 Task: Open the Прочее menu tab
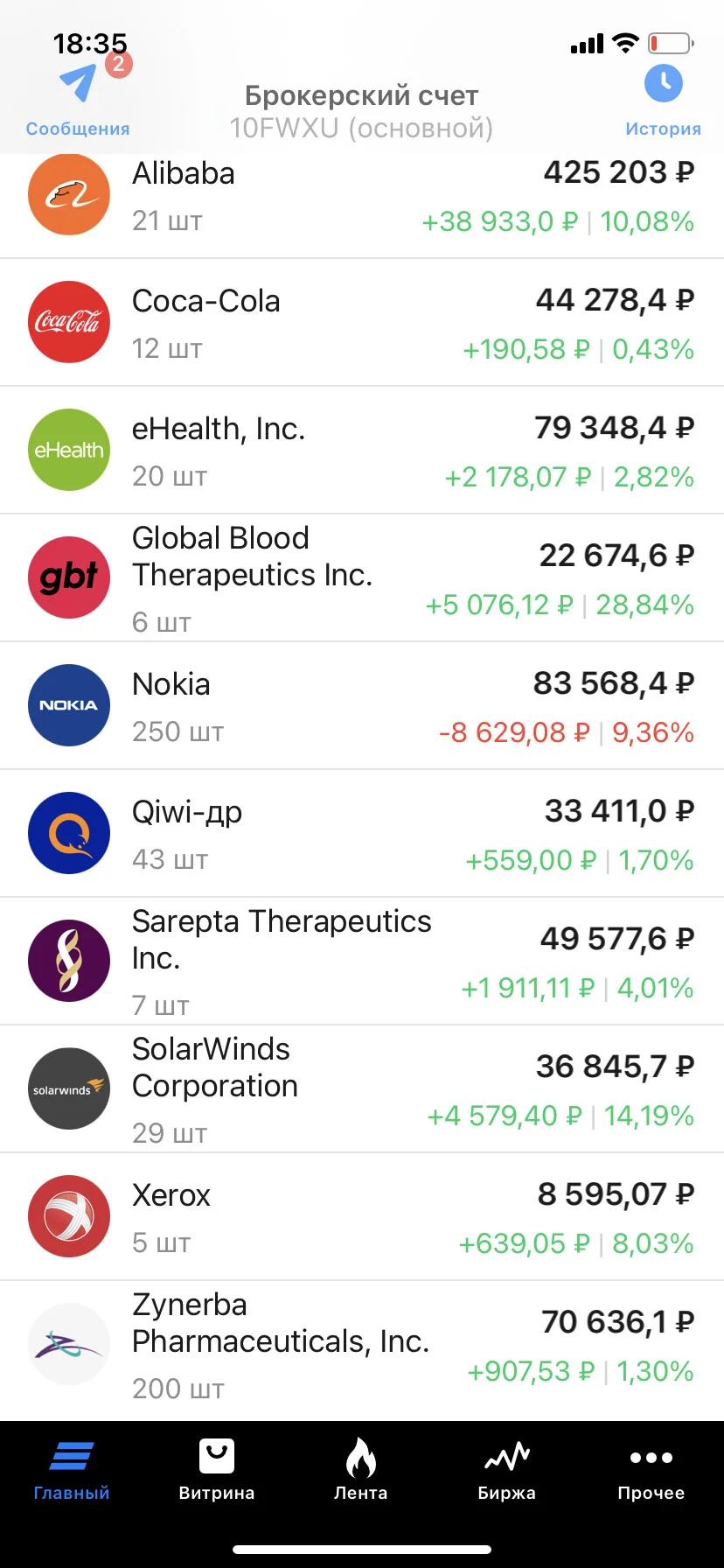[x=651, y=1471]
